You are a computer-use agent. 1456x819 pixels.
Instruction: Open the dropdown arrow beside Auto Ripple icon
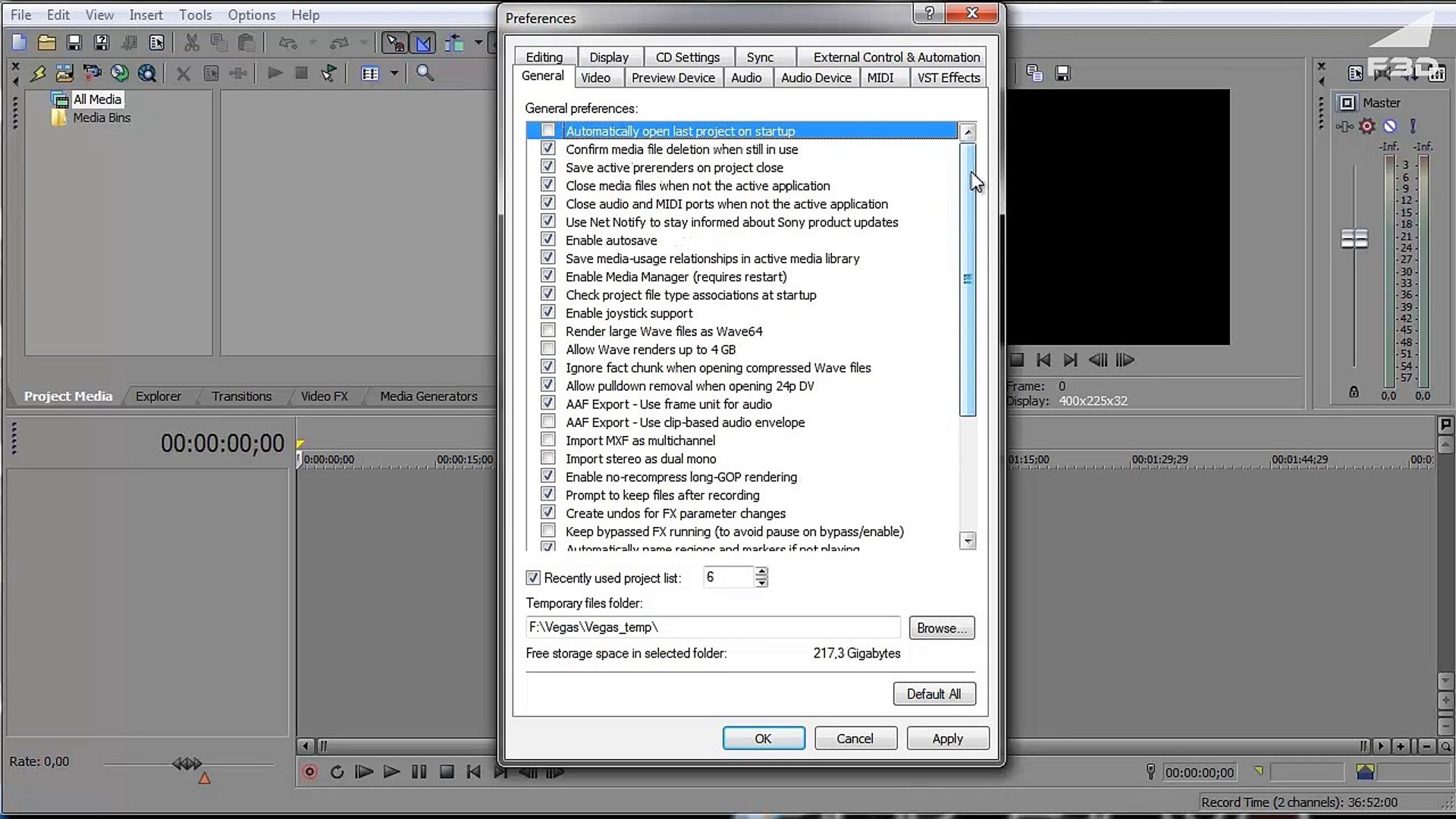pos(479,42)
